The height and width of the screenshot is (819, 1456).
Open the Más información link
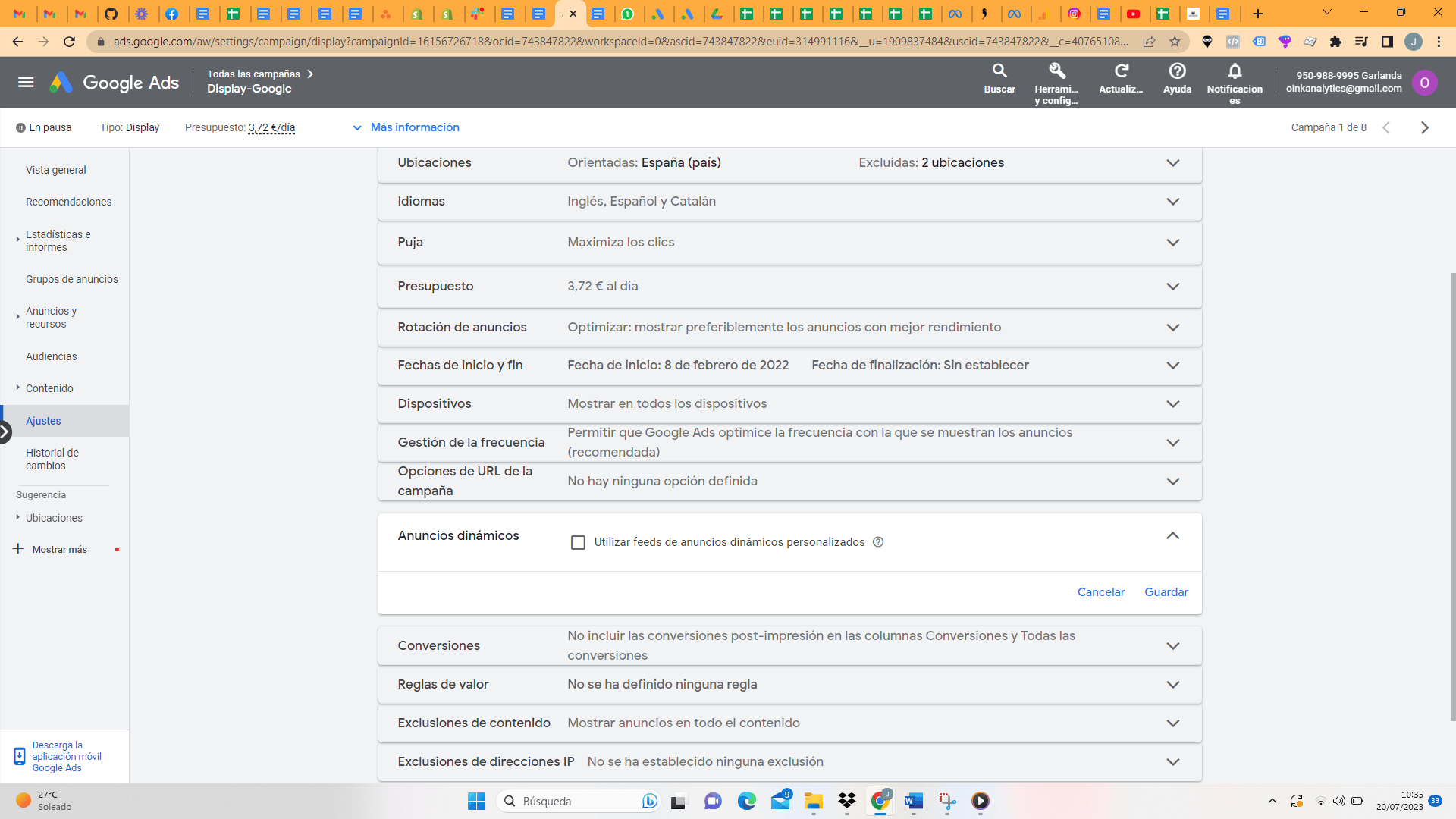(415, 127)
